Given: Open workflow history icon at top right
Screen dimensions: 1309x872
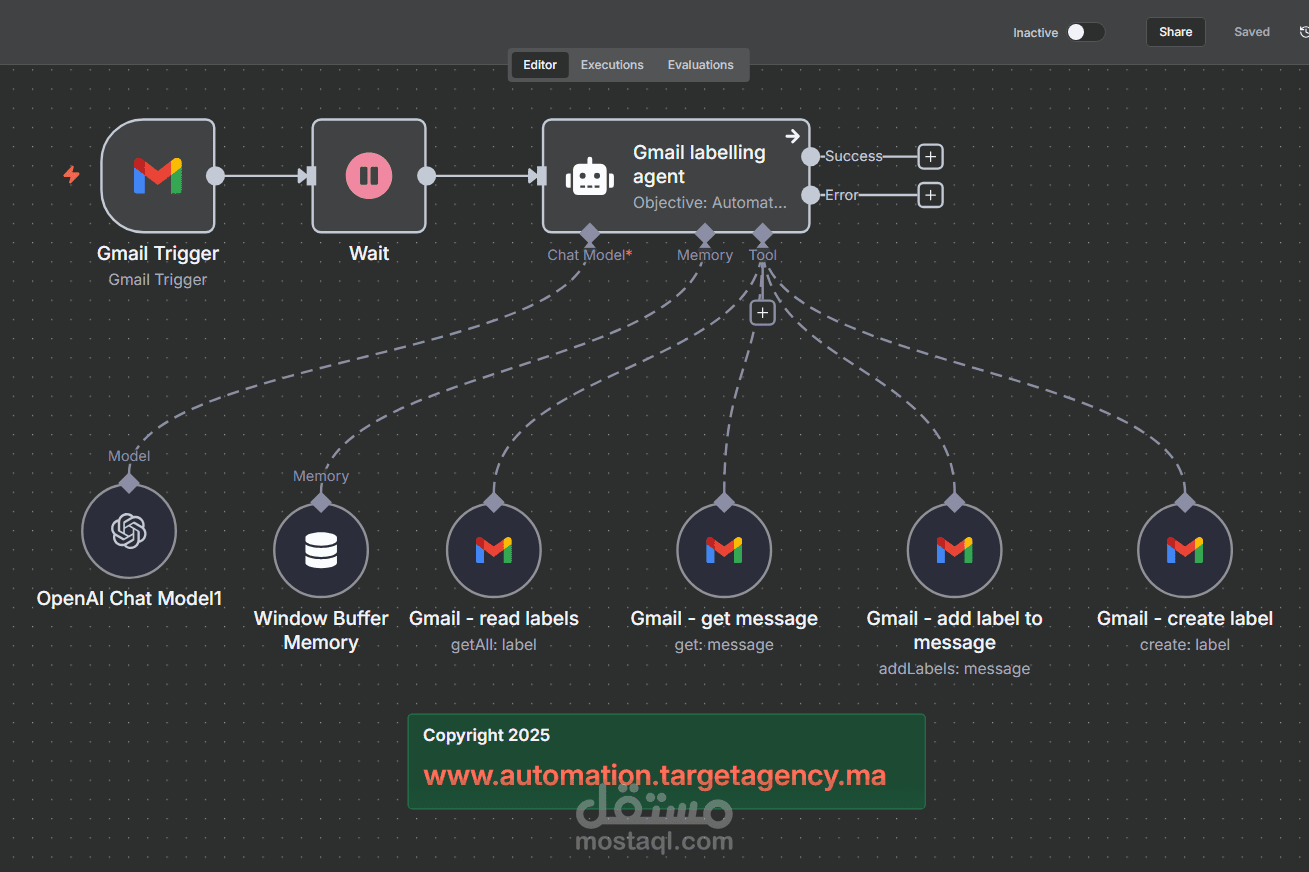Looking at the screenshot, I should 1303,32.
